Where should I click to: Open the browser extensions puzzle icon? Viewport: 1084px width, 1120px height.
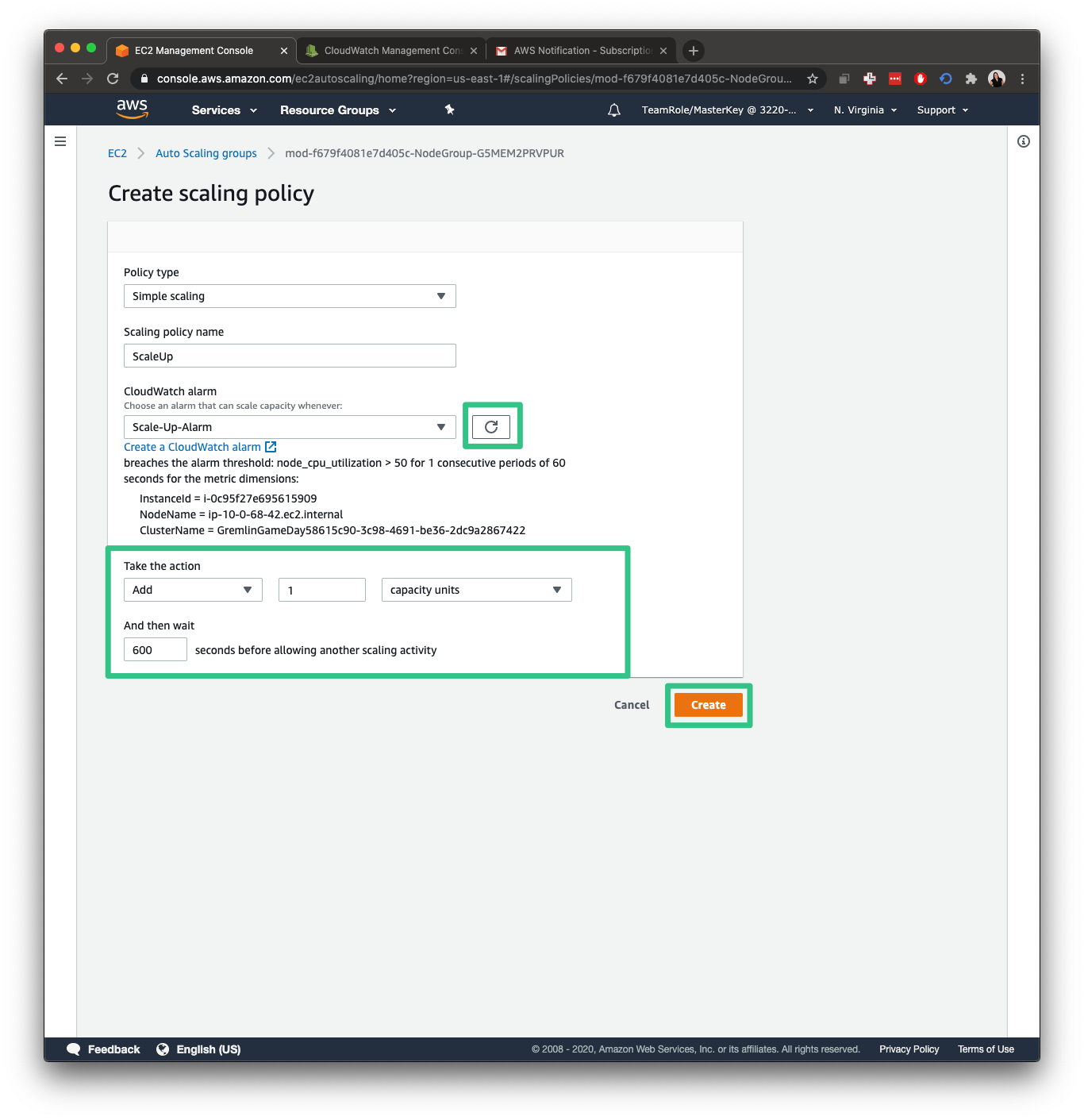coord(971,79)
